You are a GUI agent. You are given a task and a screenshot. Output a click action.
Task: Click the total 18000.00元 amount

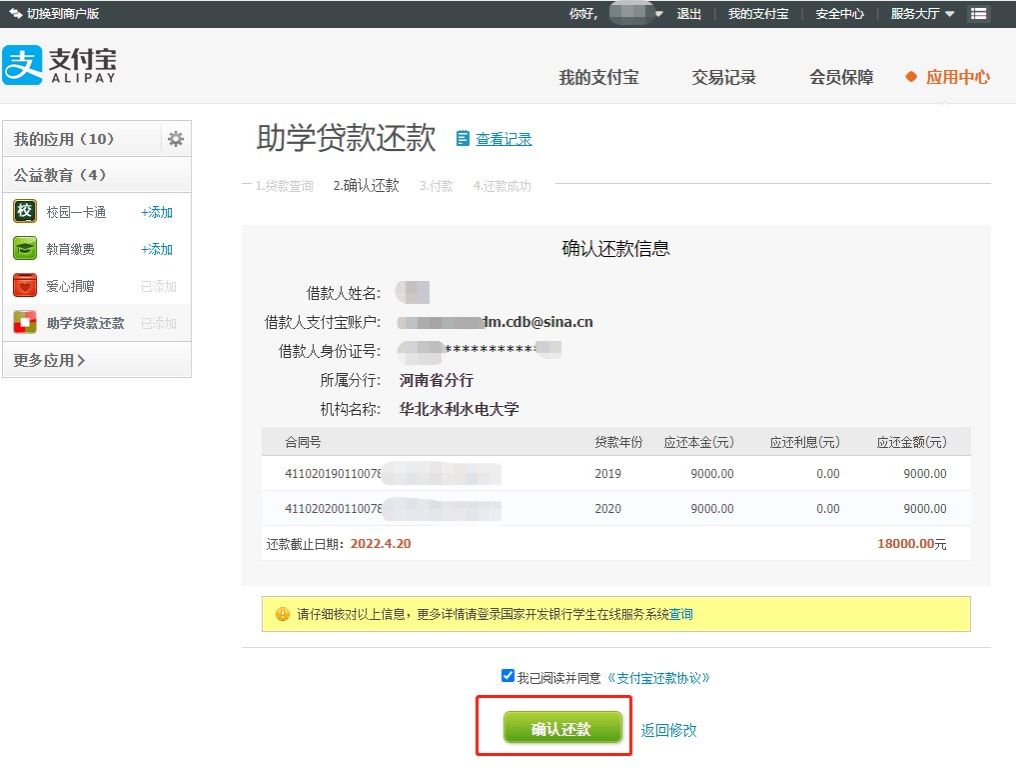pyautogui.click(x=912, y=543)
